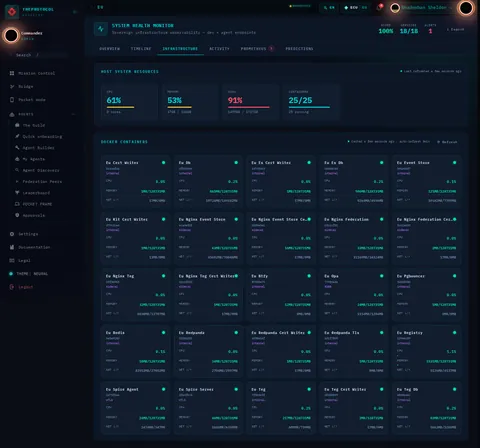Viewport: 480px width, 448px height.
Task: Click the Agents section icon
Action: 12,114
